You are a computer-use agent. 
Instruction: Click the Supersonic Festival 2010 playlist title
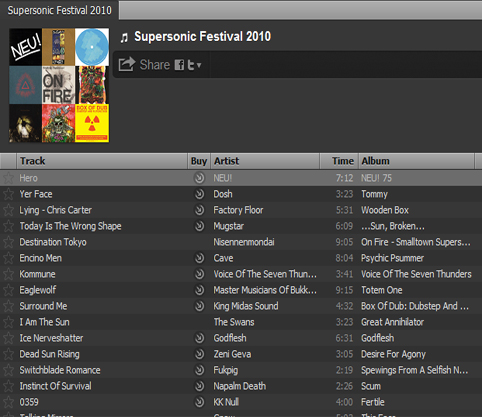tap(202, 37)
